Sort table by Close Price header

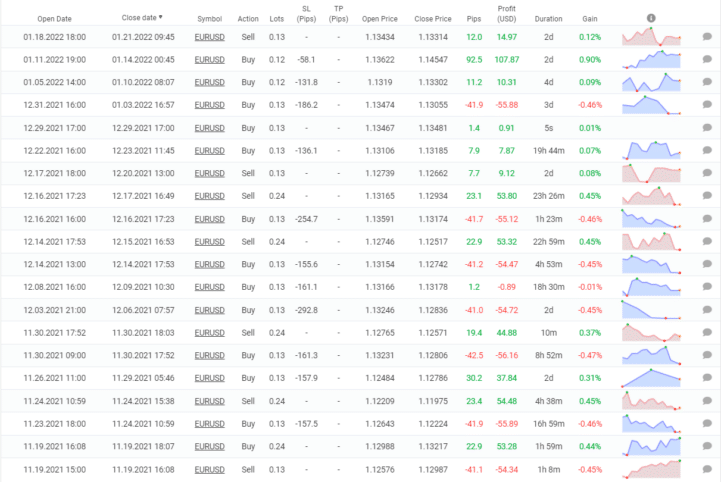click(x=433, y=19)
